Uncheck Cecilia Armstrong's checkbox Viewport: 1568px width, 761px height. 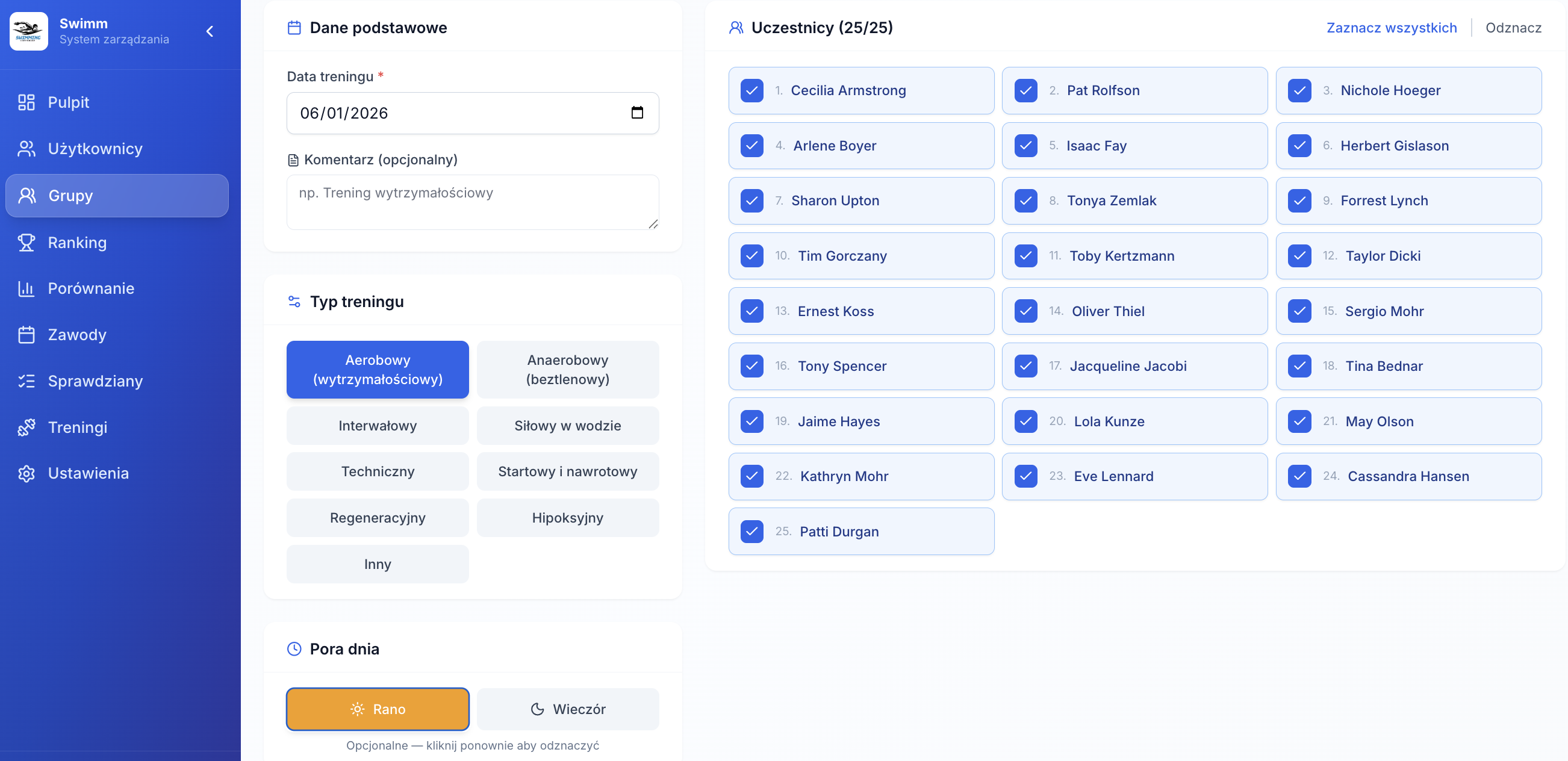(751, 91)
